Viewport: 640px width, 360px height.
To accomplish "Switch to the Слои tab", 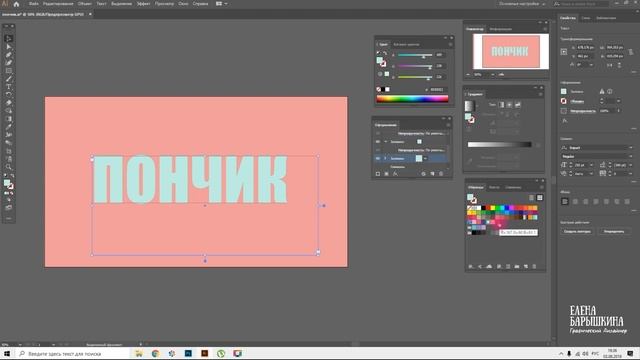I will click(x=585, y=18).
